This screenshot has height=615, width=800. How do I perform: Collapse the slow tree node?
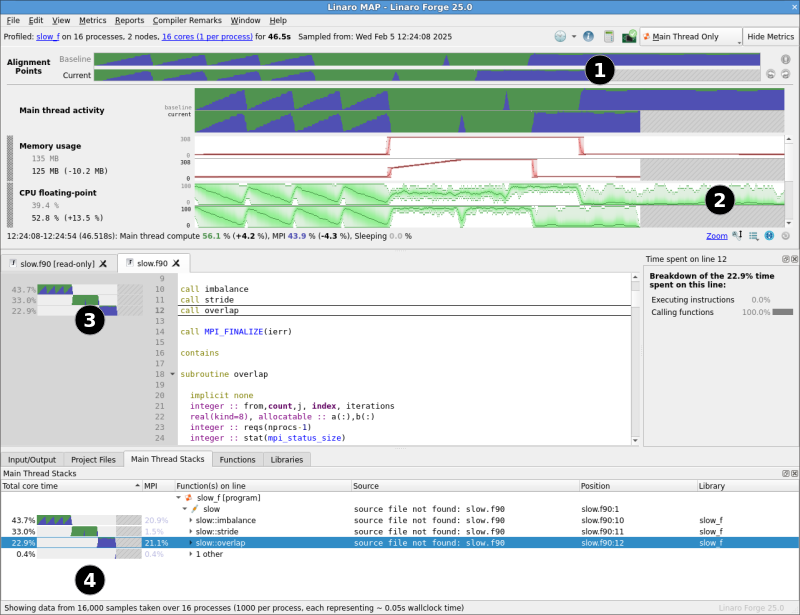[x=185, y=509]
